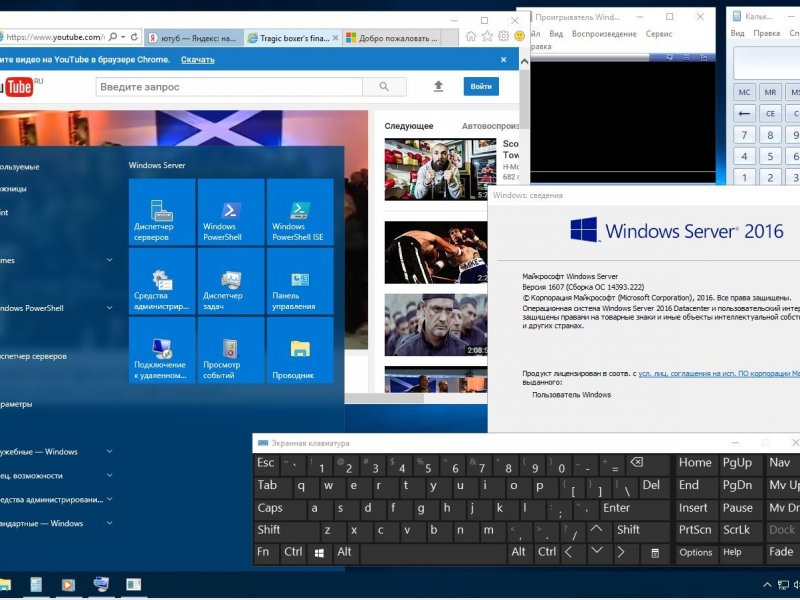The width and height of the screenshot is (800, 600).
Task: Click the On-Screen Keyboard taskbar icon
Action: (x=101, y=584)
